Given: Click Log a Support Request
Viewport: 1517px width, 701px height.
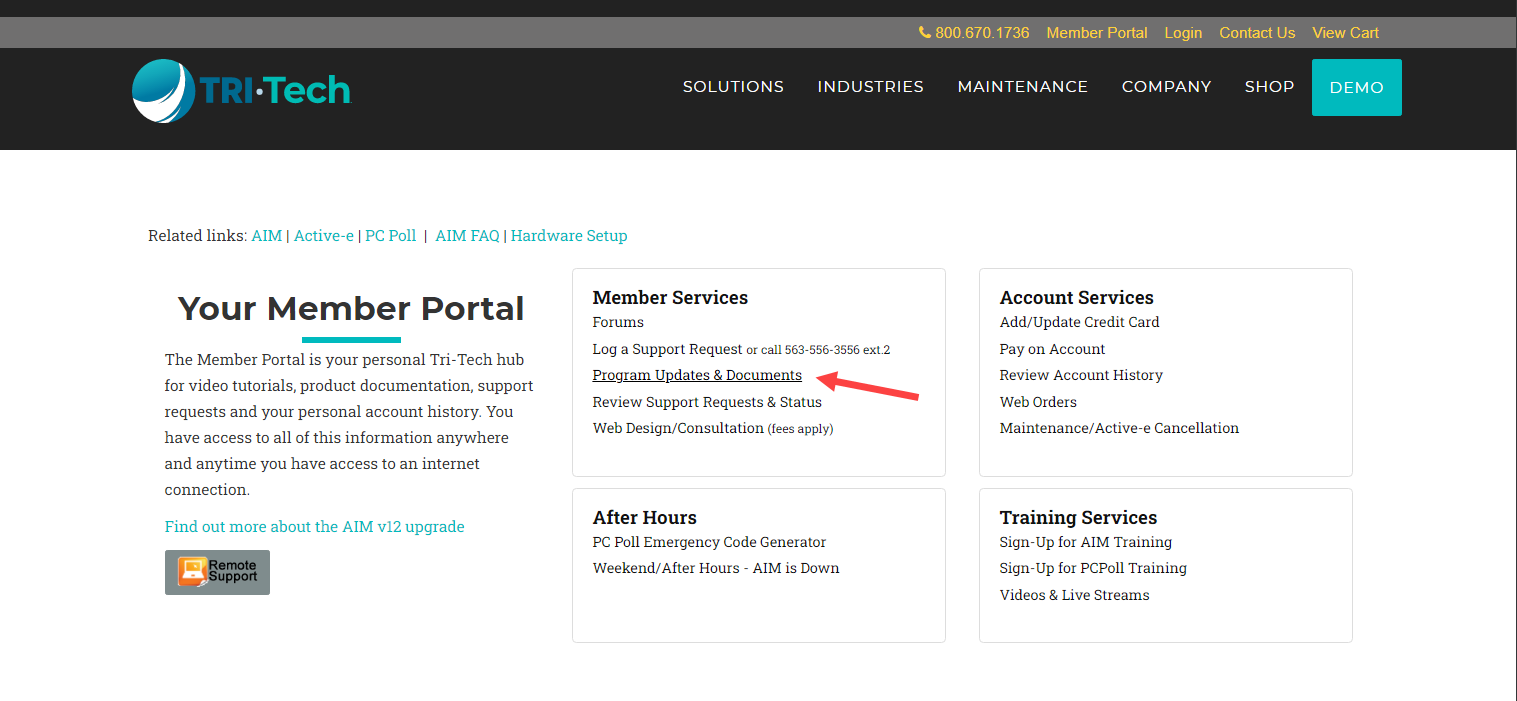Looking at the screenshot, I should pyautogui.click(x=668, y=349).
